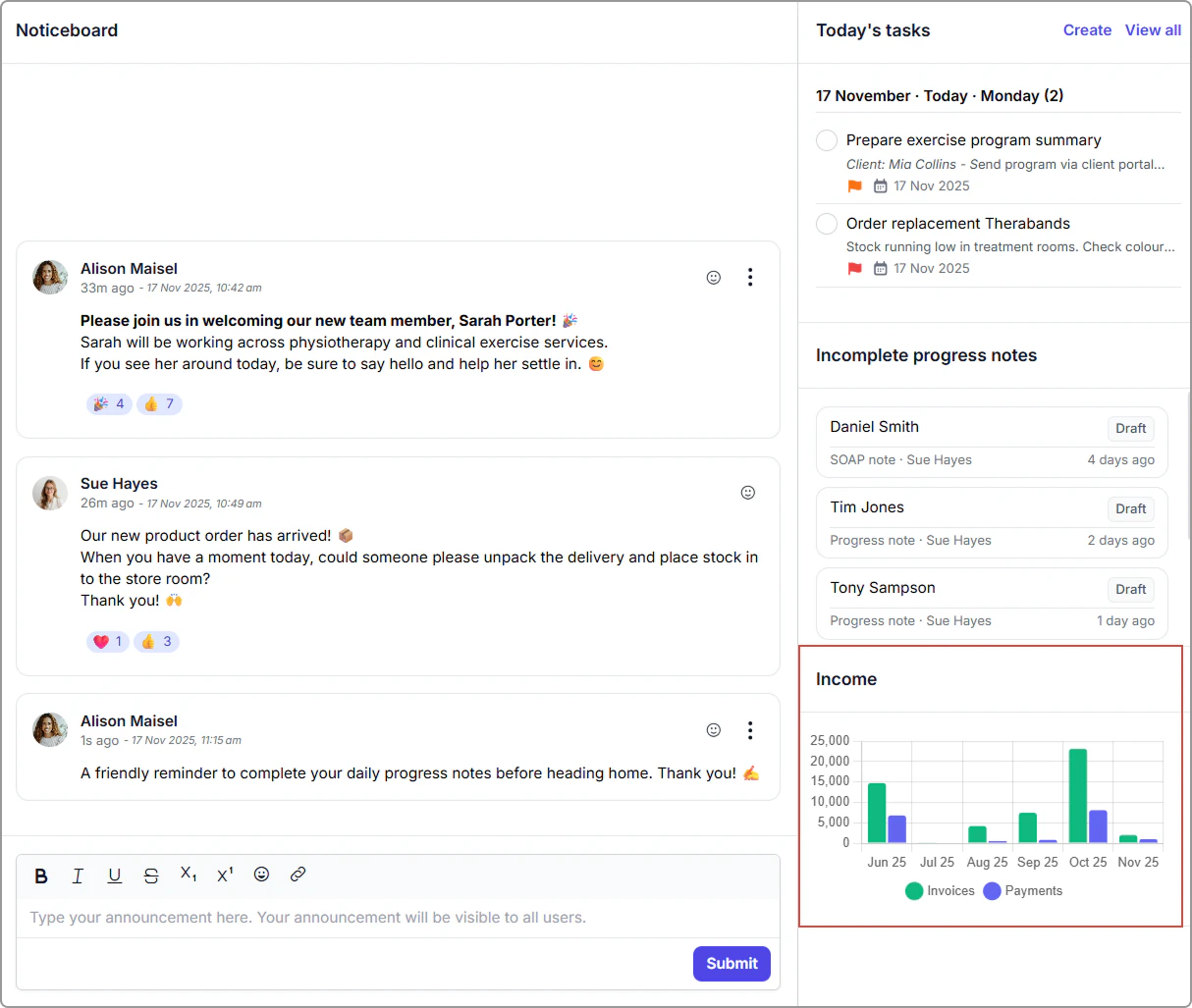1192x1008 pixels.
Task: Toggle the Payments legend in the Income chart
Action: 1022,891
